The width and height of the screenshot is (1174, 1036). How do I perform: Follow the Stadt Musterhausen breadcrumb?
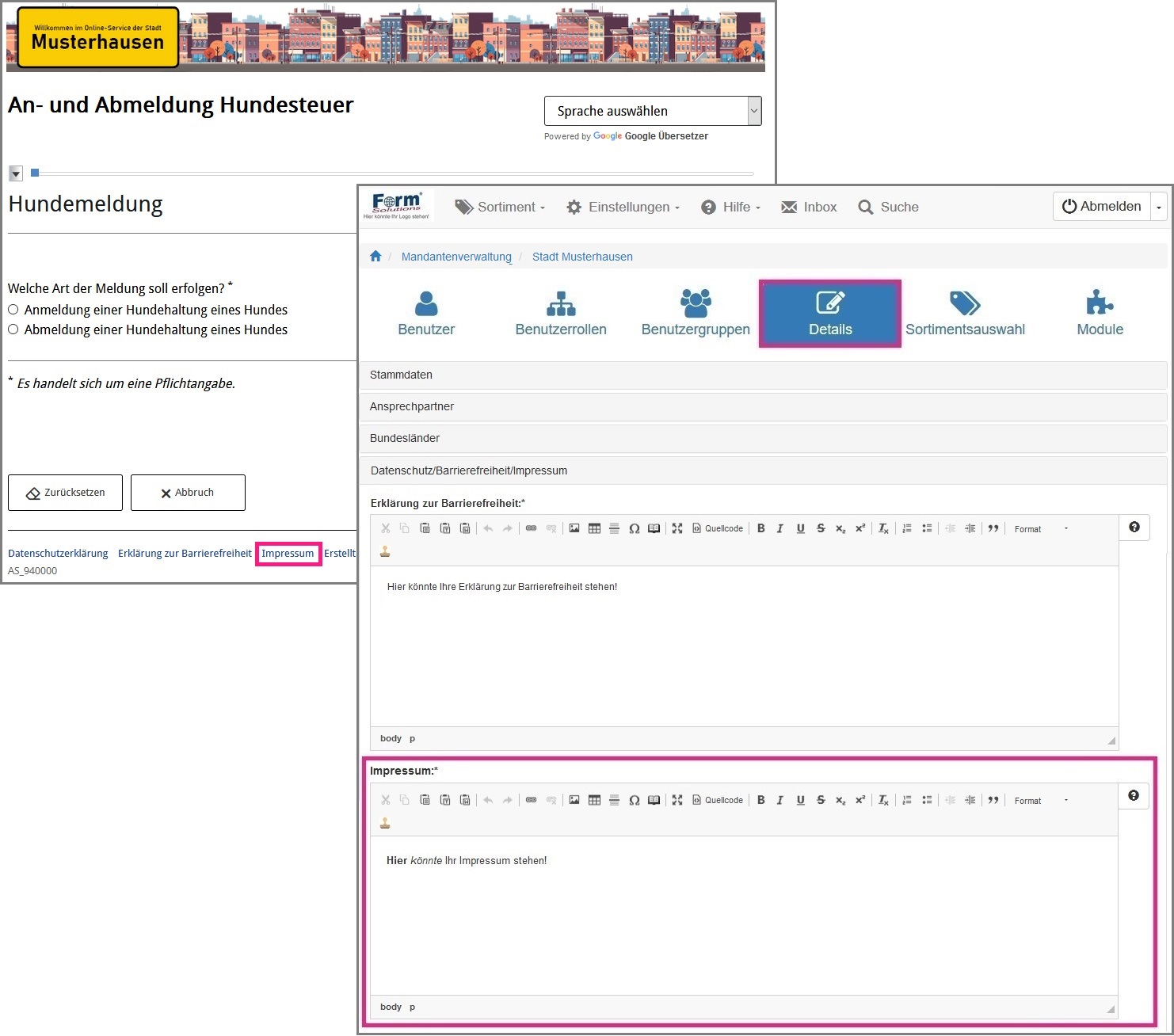582,257
